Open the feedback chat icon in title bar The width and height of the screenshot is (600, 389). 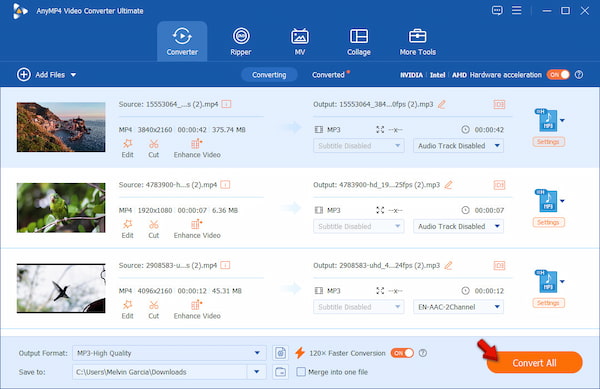[497, 10]
